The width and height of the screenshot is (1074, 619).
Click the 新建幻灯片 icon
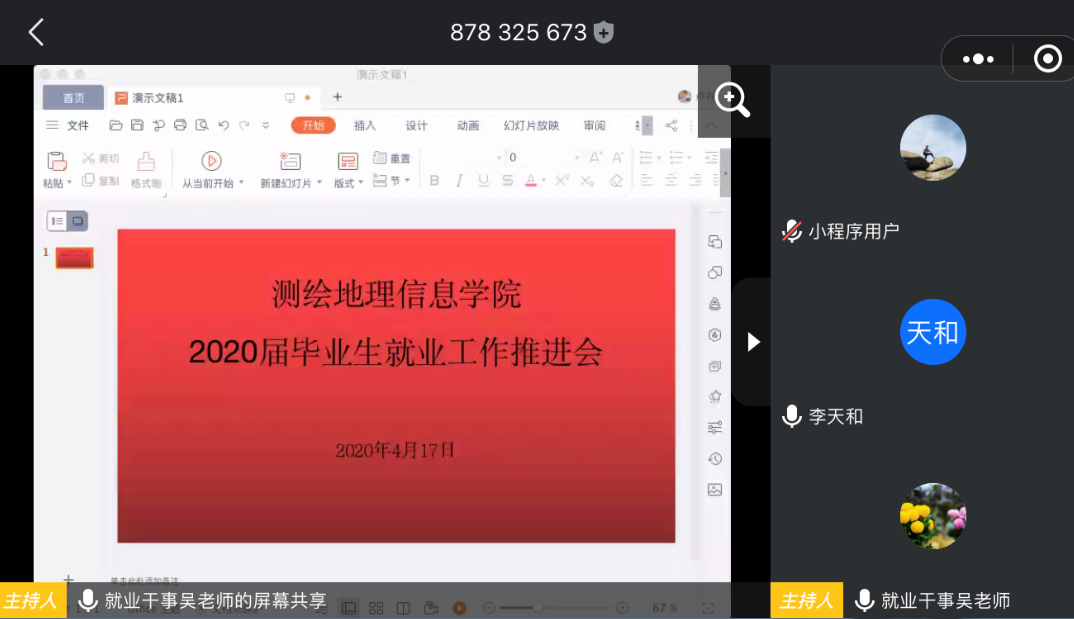(x=290, y=162)
